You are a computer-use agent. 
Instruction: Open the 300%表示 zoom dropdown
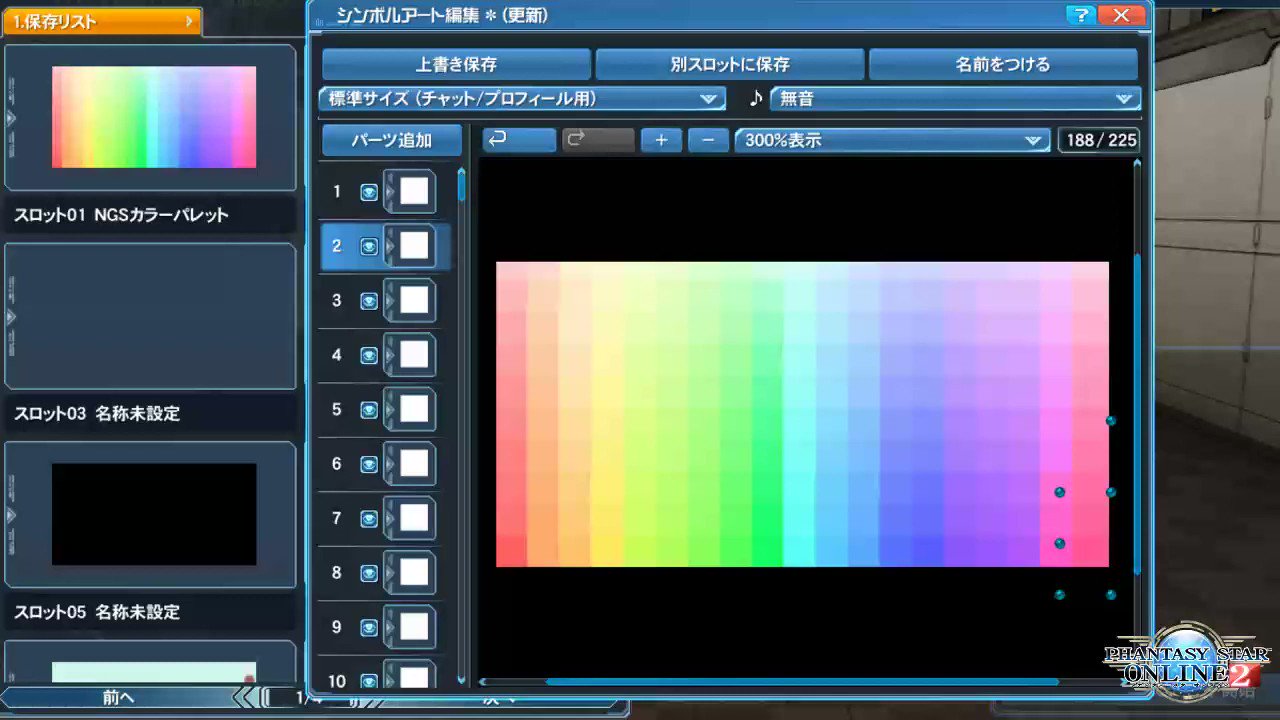892,140
